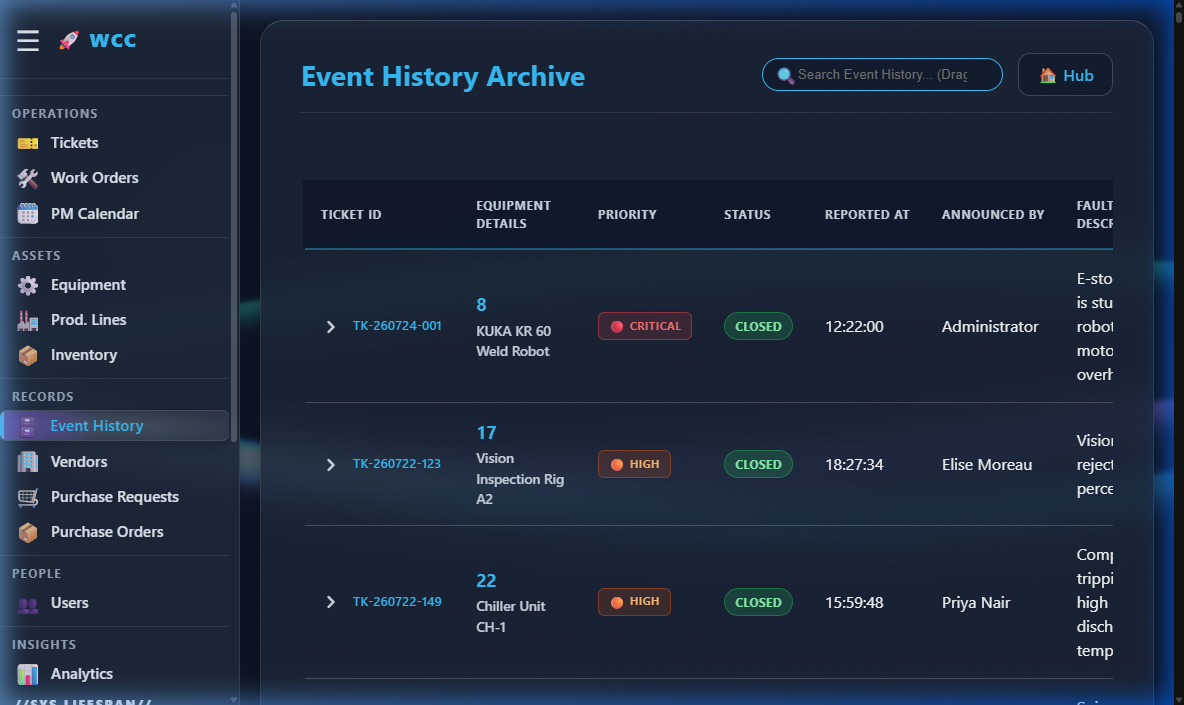Click the Work Orders tools icon
This screenshot has width=1184, height=705.
pyautogui.click(x=28, y=178)
